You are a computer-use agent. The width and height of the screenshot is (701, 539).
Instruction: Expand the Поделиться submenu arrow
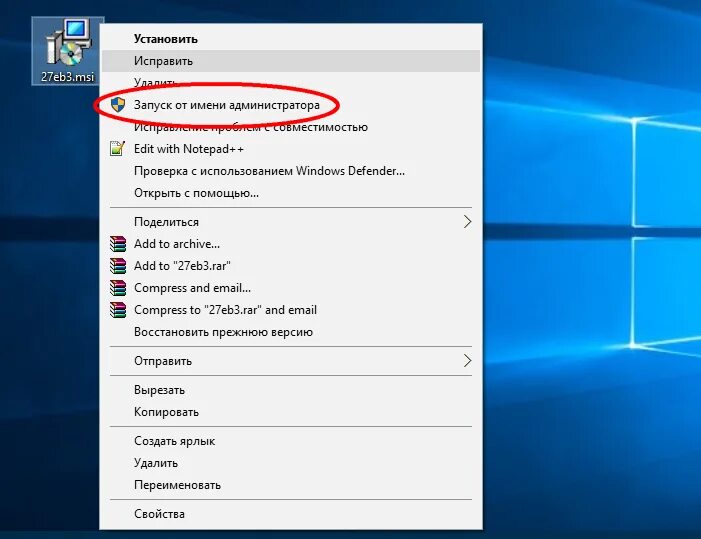click(x=467, y=222)
